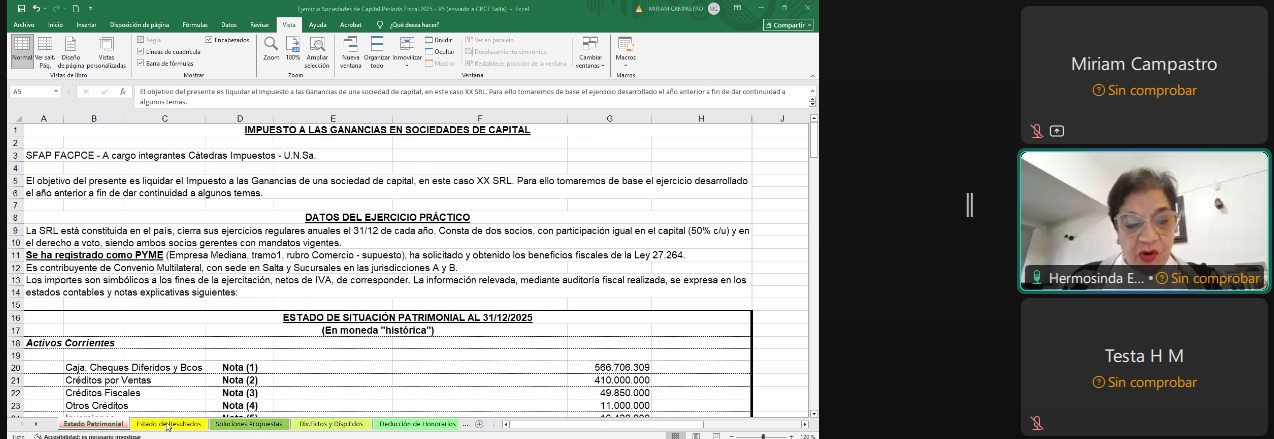1274x439 pixels.
Task: Switch to the Estado de Resultados sheet
Action: (169, 424)
